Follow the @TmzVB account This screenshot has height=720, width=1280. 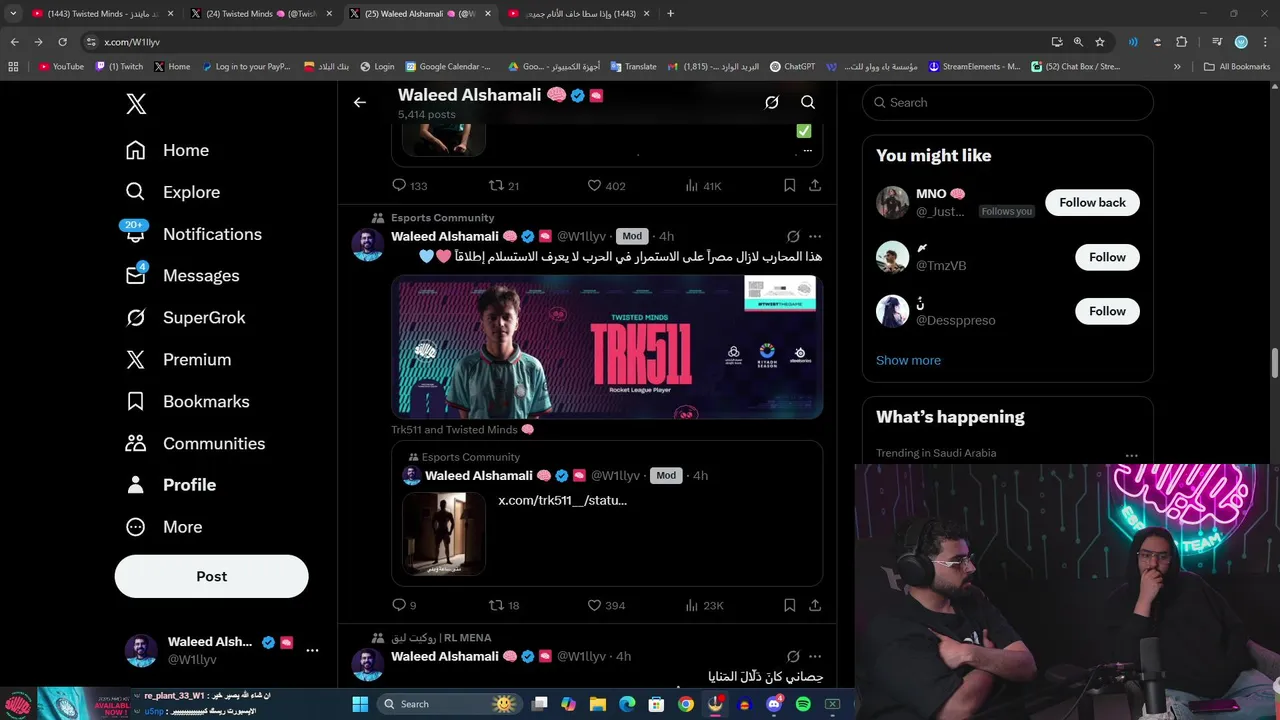pyautogui.click(x=1107, y=257)
